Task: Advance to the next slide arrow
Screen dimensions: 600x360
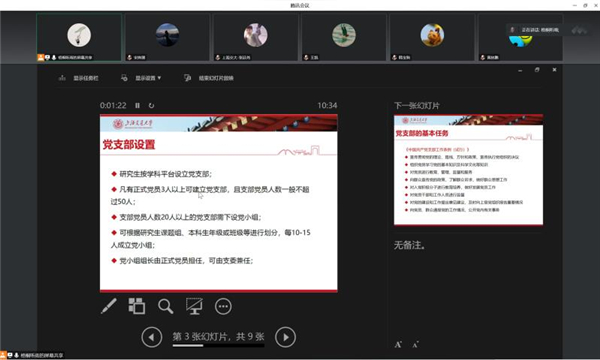Action: (285, 337)
